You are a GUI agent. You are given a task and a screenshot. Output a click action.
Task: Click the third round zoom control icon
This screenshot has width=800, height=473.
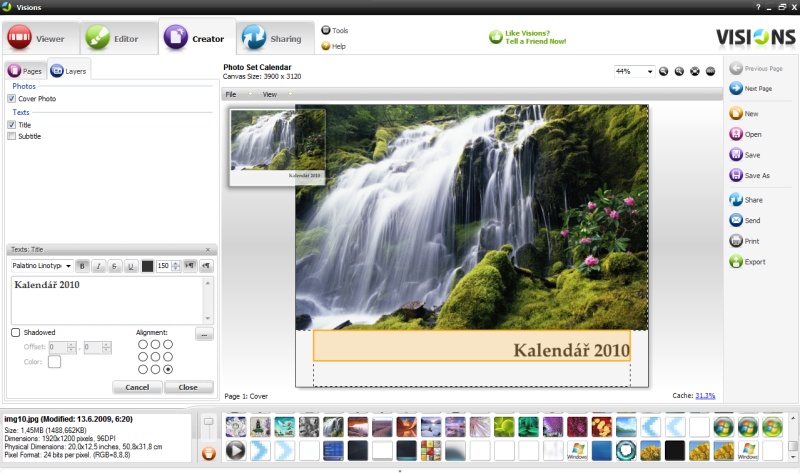click(x=695, y=71)
